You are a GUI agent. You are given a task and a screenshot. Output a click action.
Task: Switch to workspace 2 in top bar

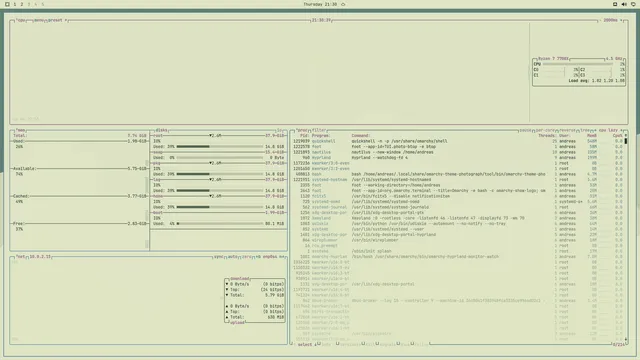tap(22, 4)
